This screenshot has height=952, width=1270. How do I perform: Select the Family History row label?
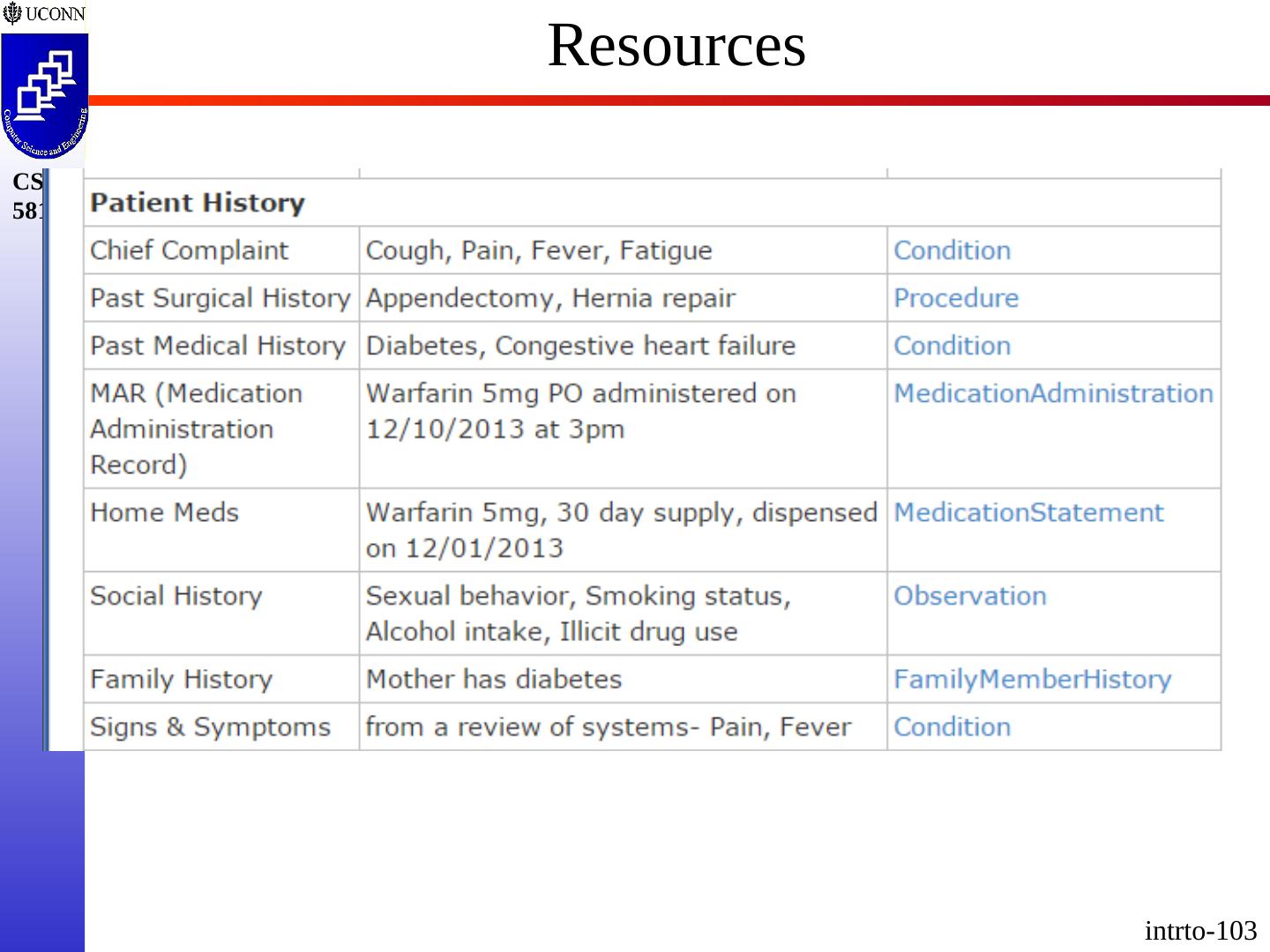pyautogui.click(x=181, y=679)
